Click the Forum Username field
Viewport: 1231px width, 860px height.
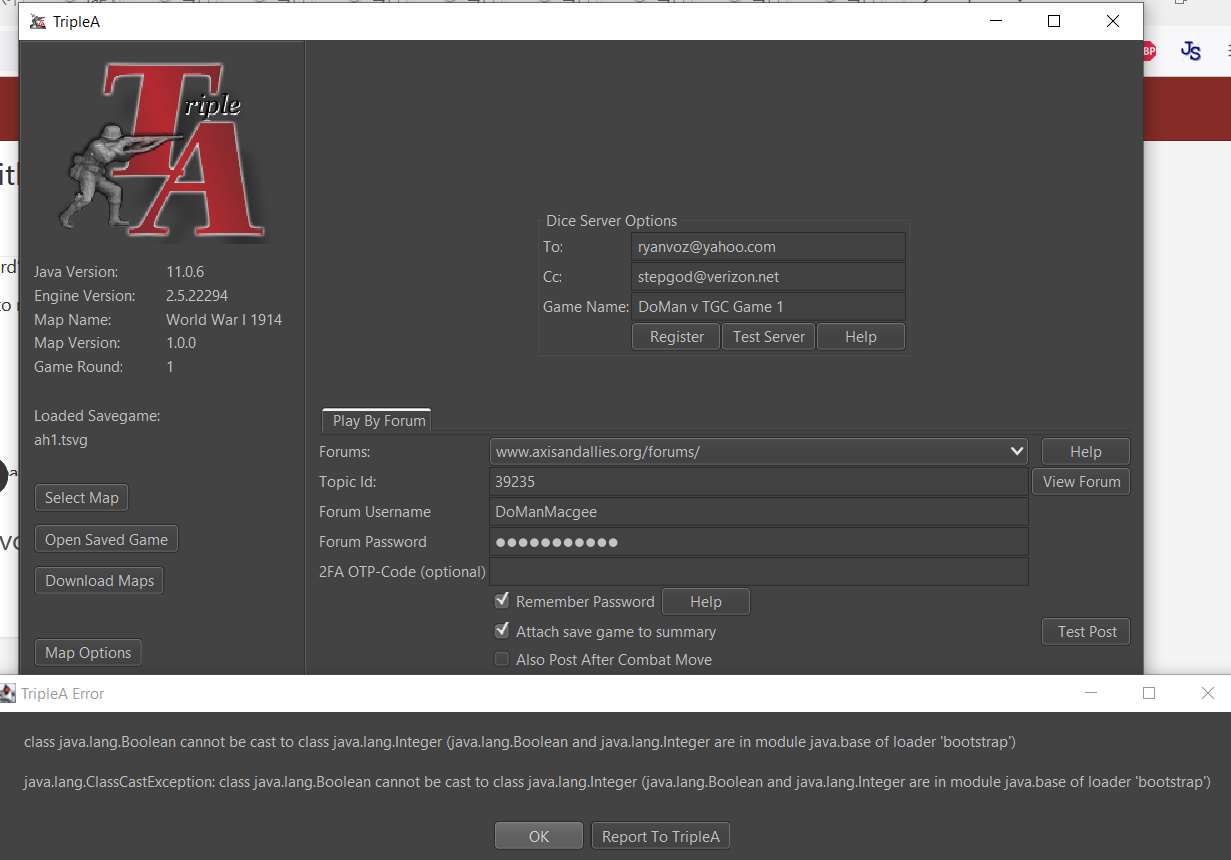click(759, 511)
